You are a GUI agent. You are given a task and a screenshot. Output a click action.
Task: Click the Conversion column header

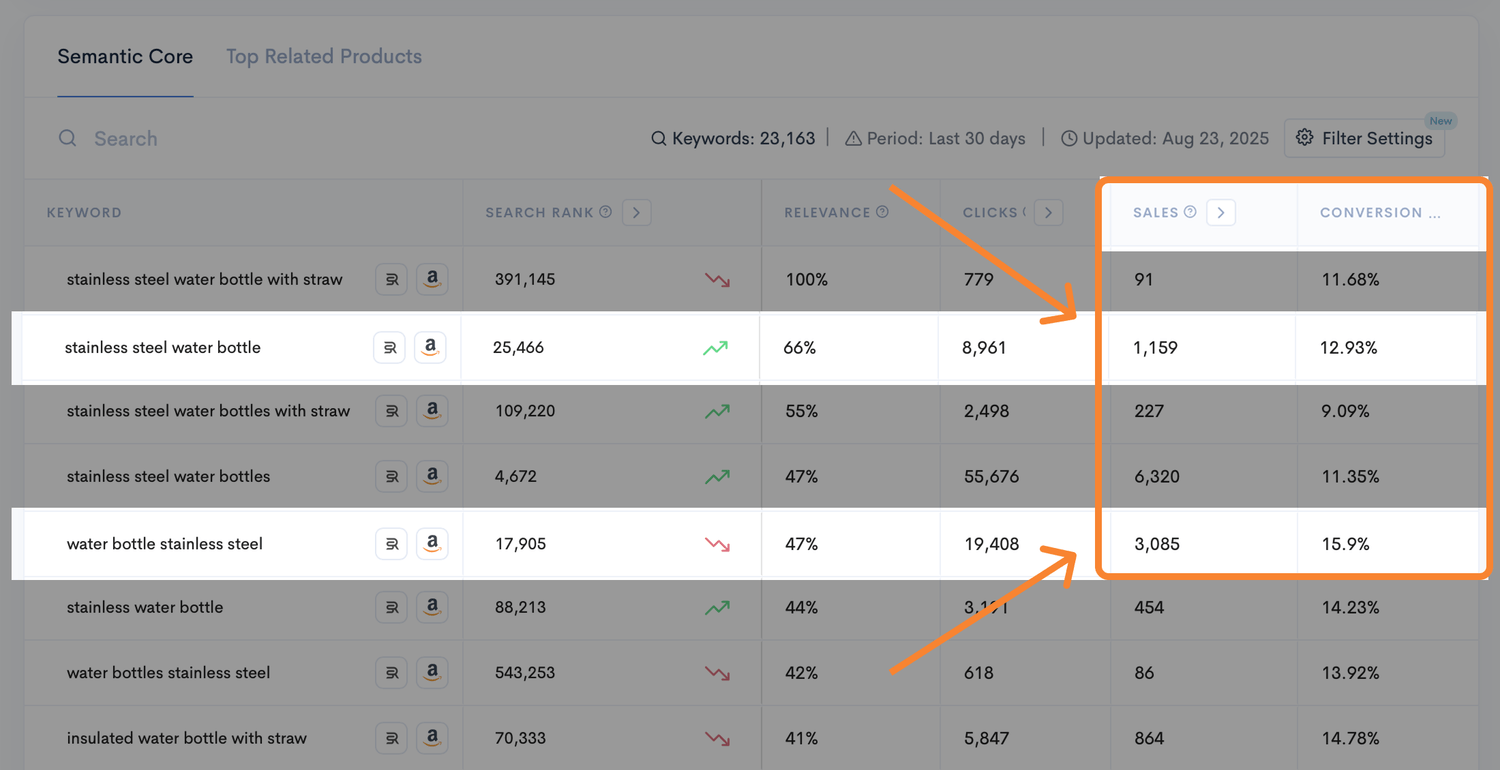coord(1380,212)
